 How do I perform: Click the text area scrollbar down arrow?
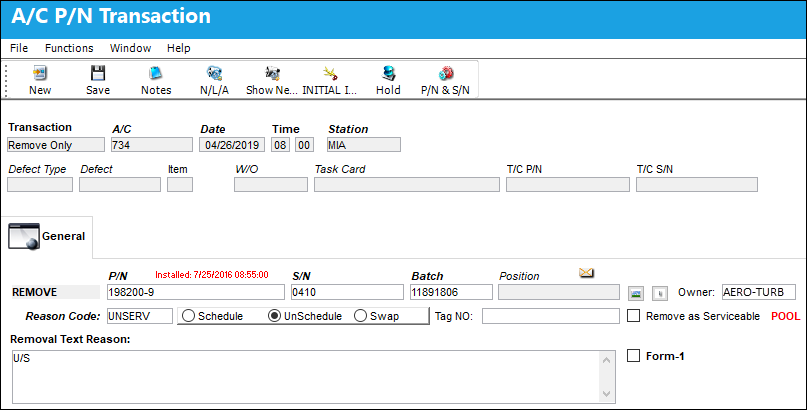tap(606, 394)
